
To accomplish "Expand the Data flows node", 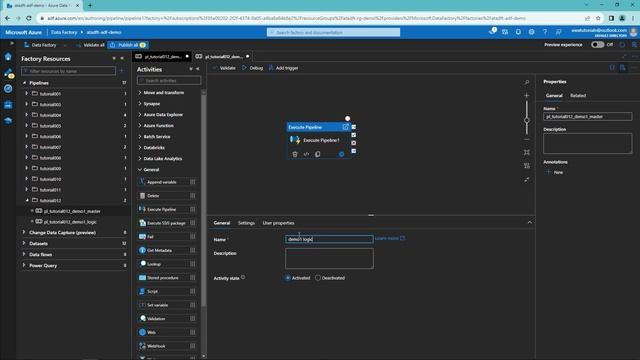I will [24, 254].
